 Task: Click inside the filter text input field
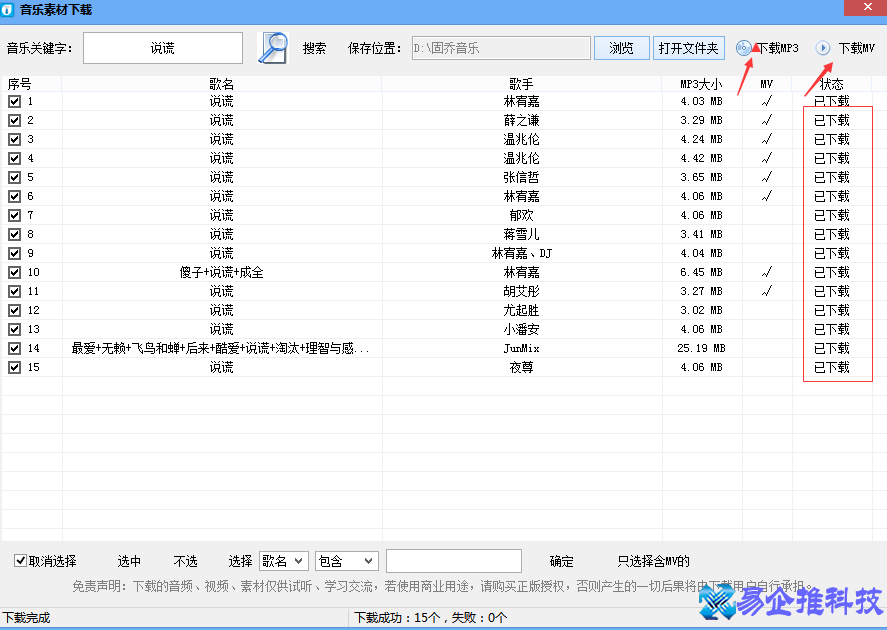[453, 560]
